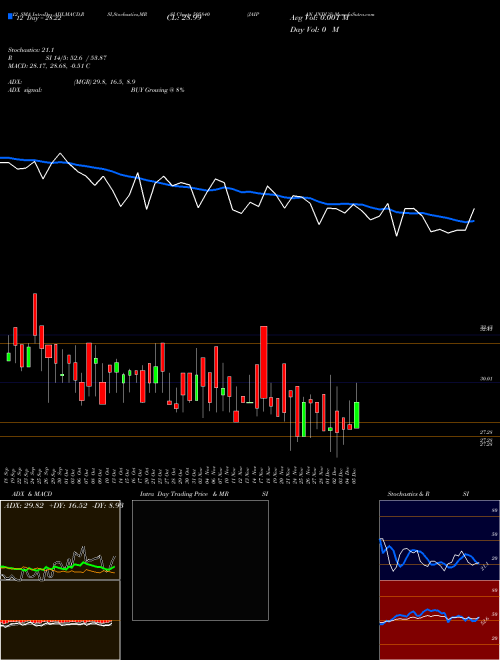This screenshot has width=500, height=660.
Task: Click the 'ADX signal:' label
Action: tap(24, 90)
